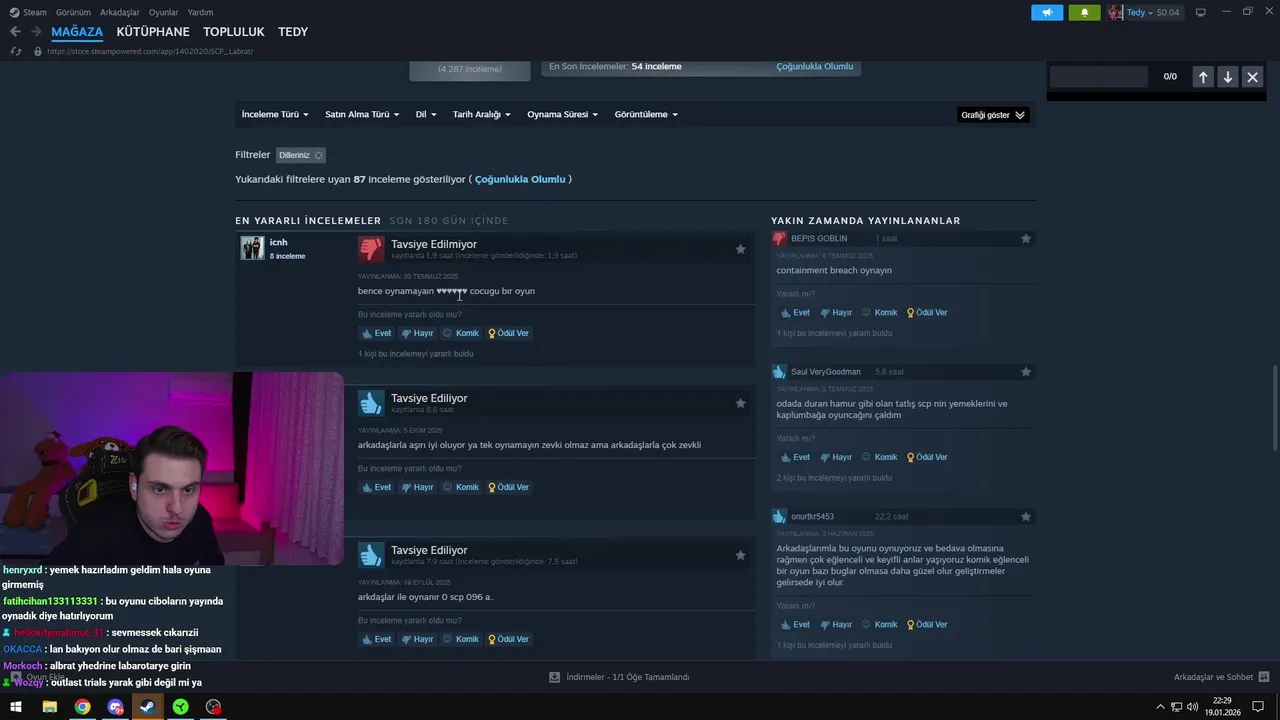Screen dimensions: 1280x720
Task: Vote Evet on 'arkadaşlarla aşırı iyi' review
Action: pos(377,487)
